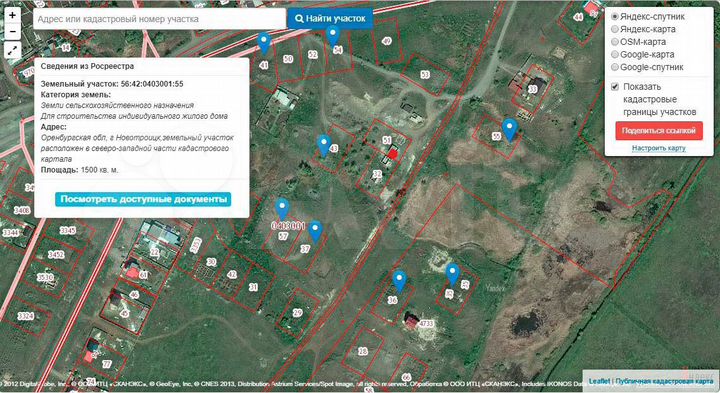Toggle cadastral boundaries display checkbox
The height and width of the screenshot is (393, 720).
point(615,87)
